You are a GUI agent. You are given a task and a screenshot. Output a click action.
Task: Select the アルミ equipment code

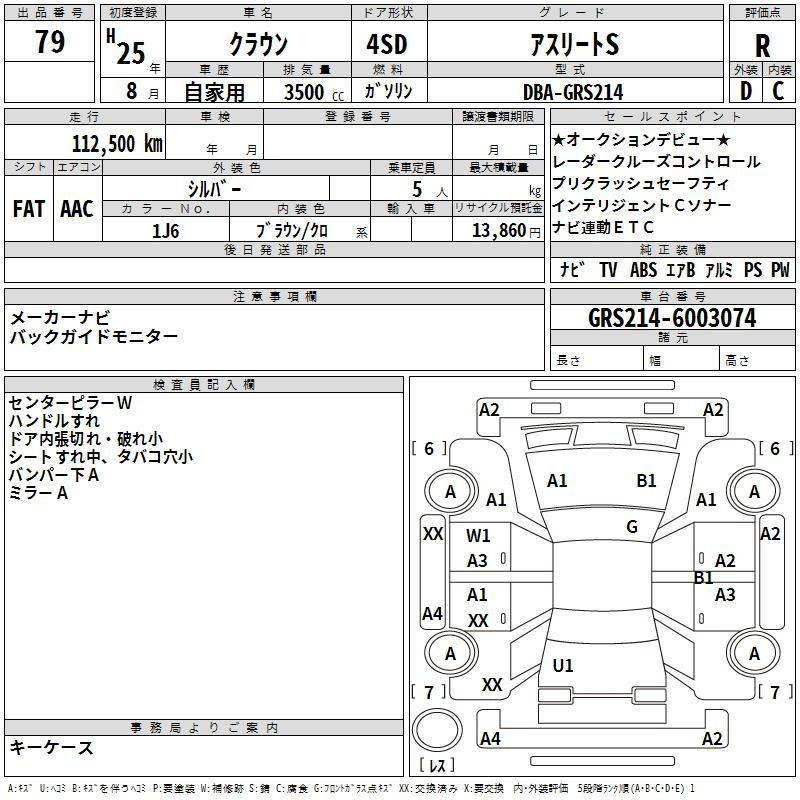tap(719, 270)
